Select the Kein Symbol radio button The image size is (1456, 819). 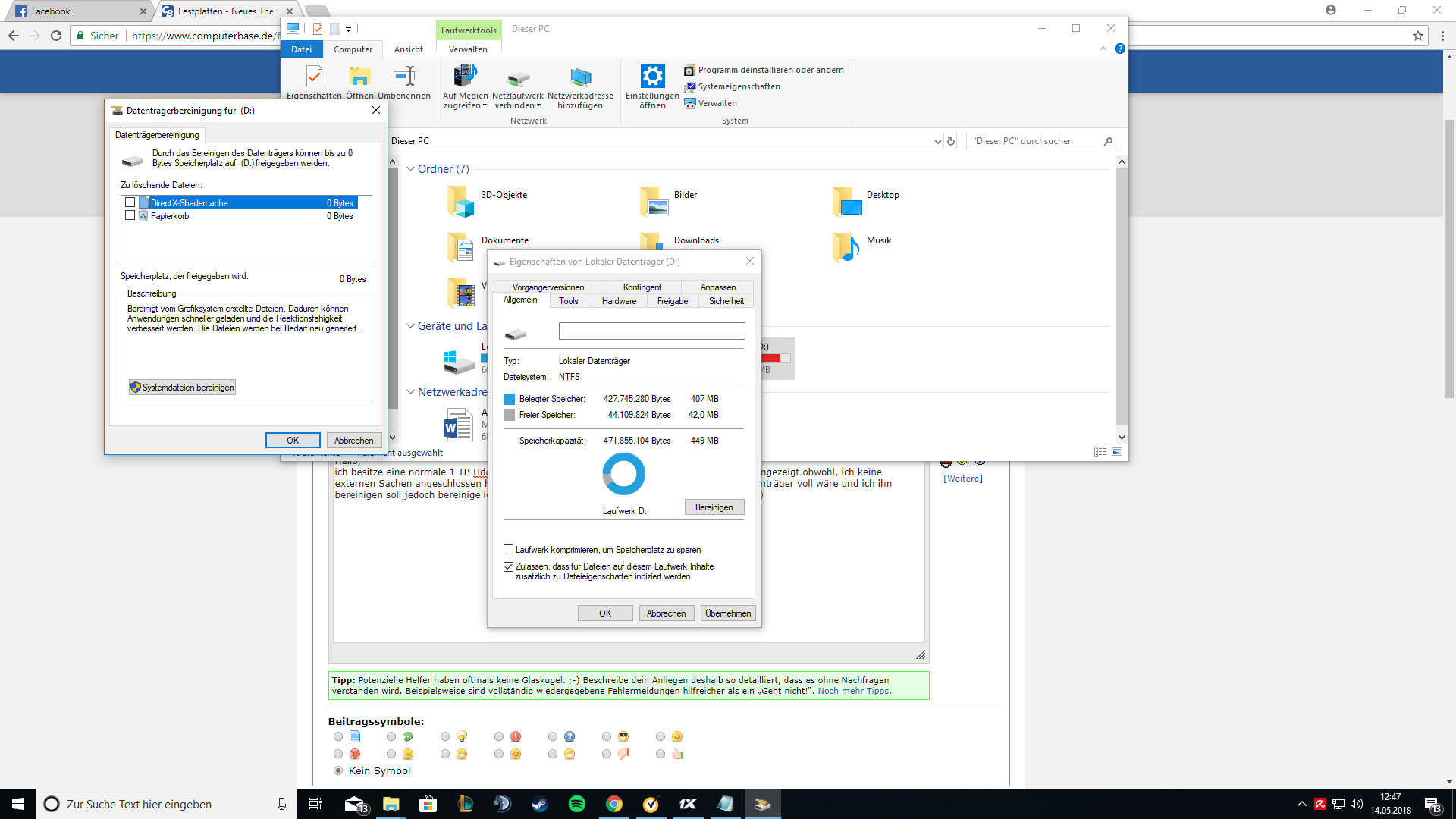pos(338,770)
